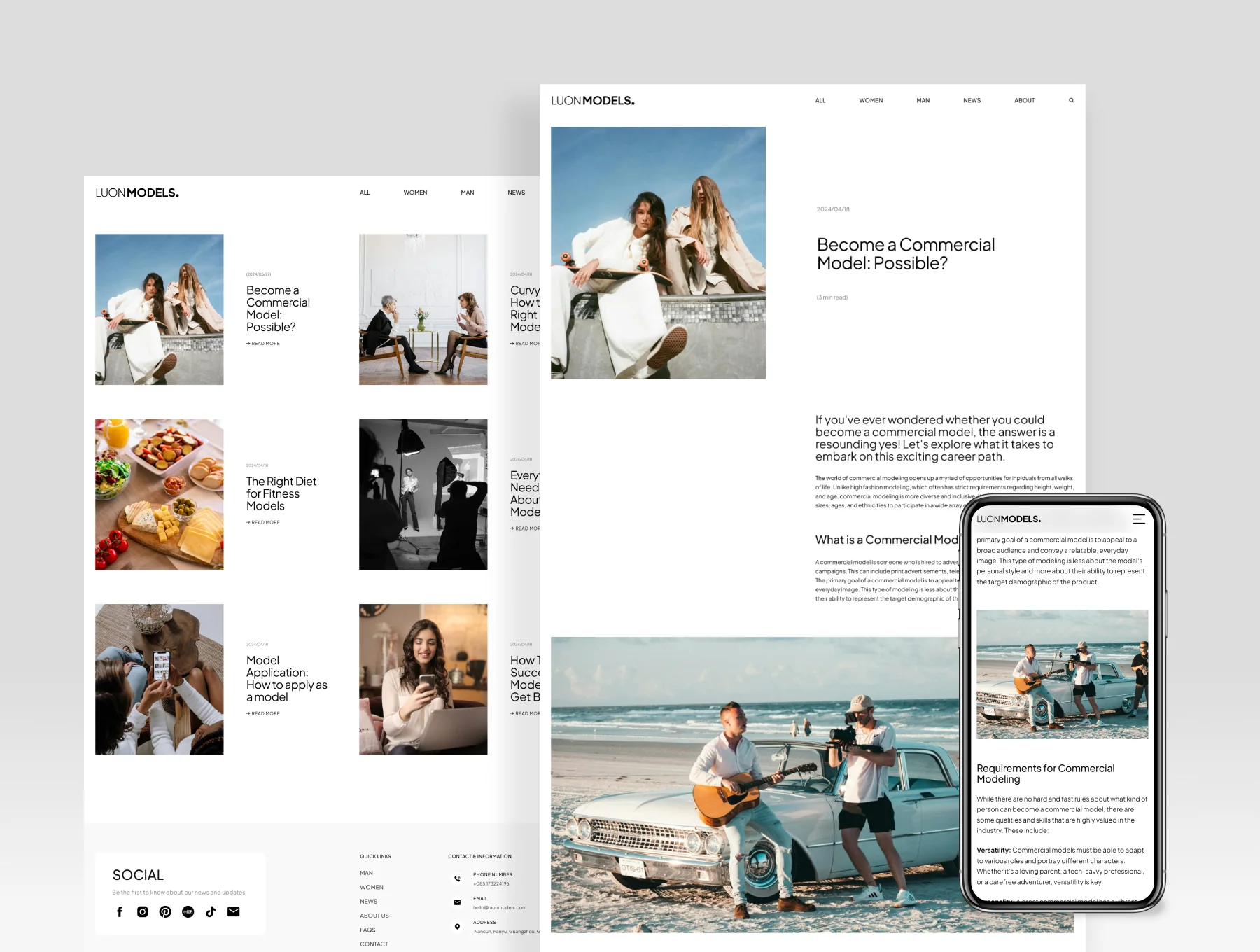
Task: Open ABOUT in the article page nav
Action: (x=1025, y=100)
